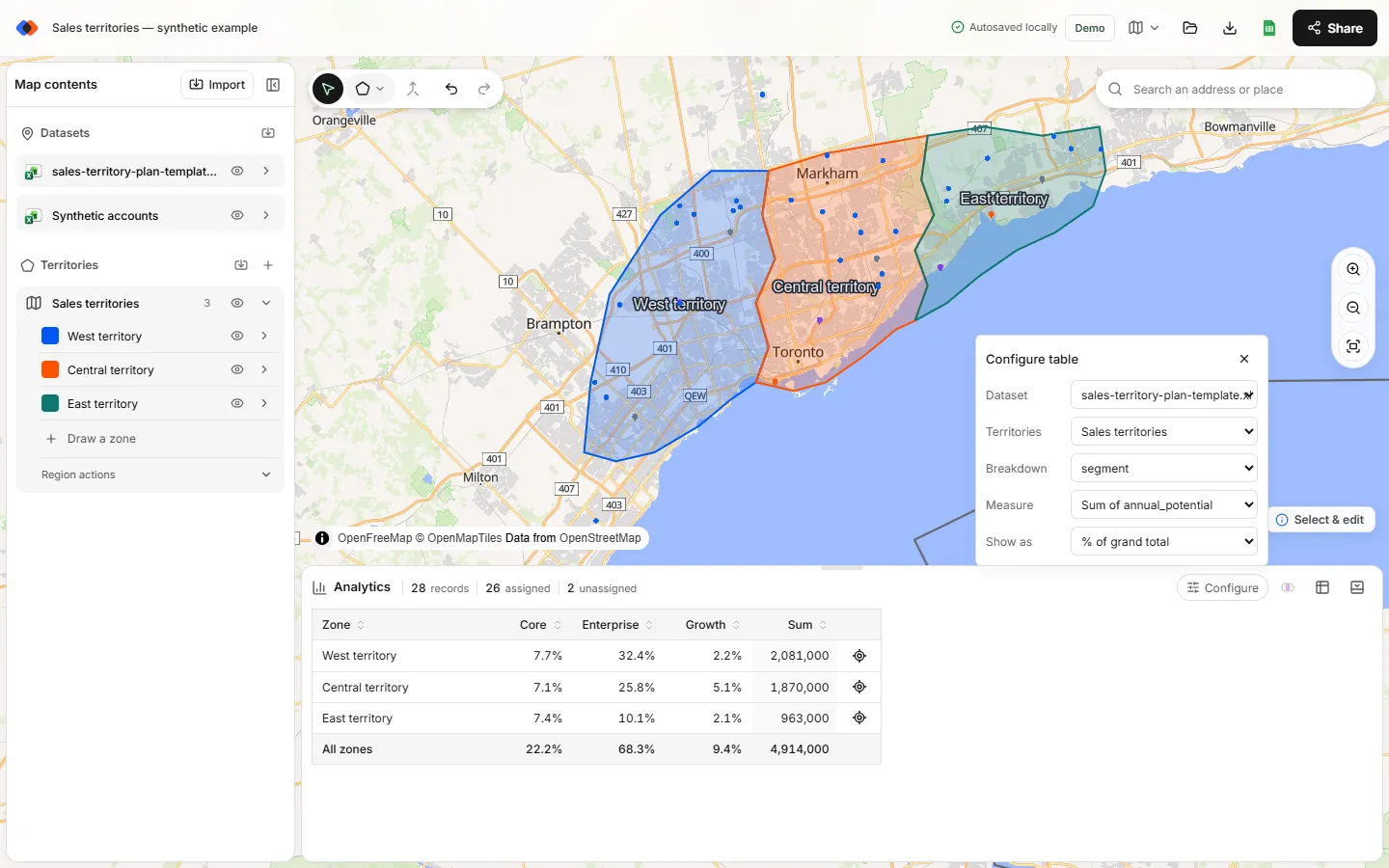
Task: Collapse the Analytics panel
Action: 1357,587
